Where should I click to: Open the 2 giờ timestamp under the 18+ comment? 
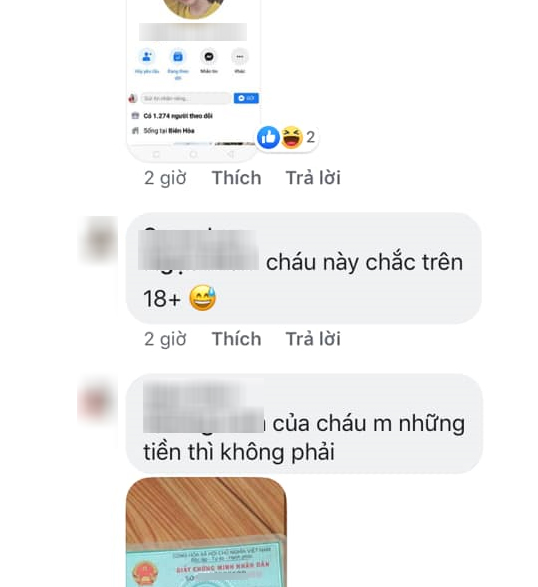[x=165, y=339]
